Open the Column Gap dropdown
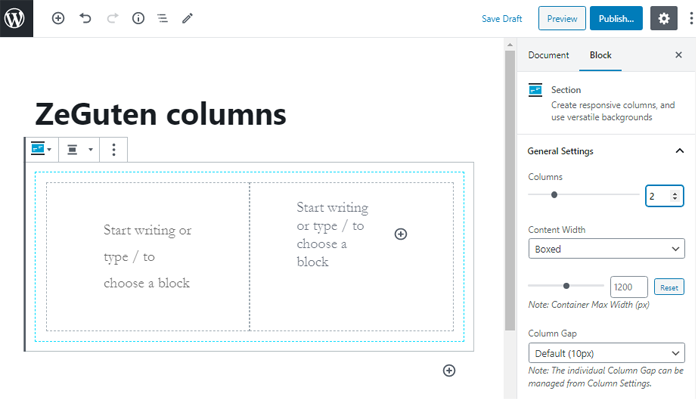Viewport: 696px width, 399px height. coord(606,353)
